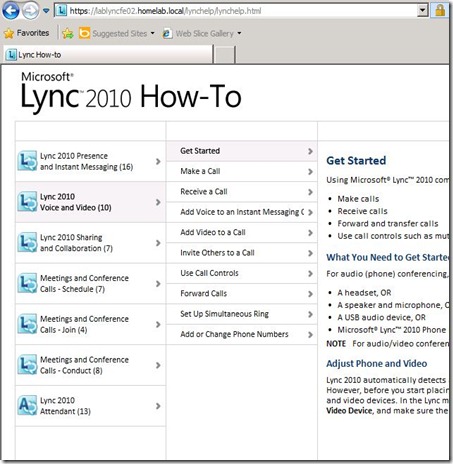Expand chevron beside Conference Calls - Schedule
The image size is (453, 464).
[158, 284]
